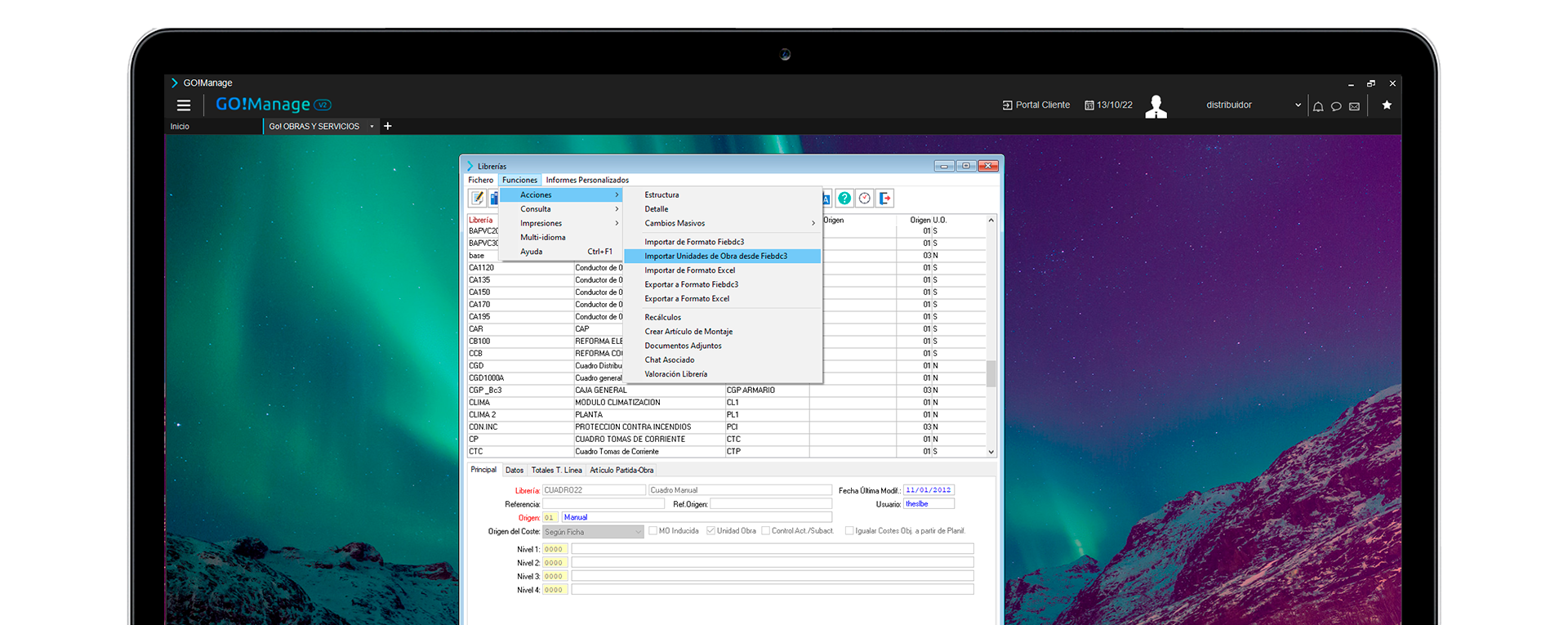Open Origen del Coste combo box
Screen dimensions: 1568x625
pos(593,532)
